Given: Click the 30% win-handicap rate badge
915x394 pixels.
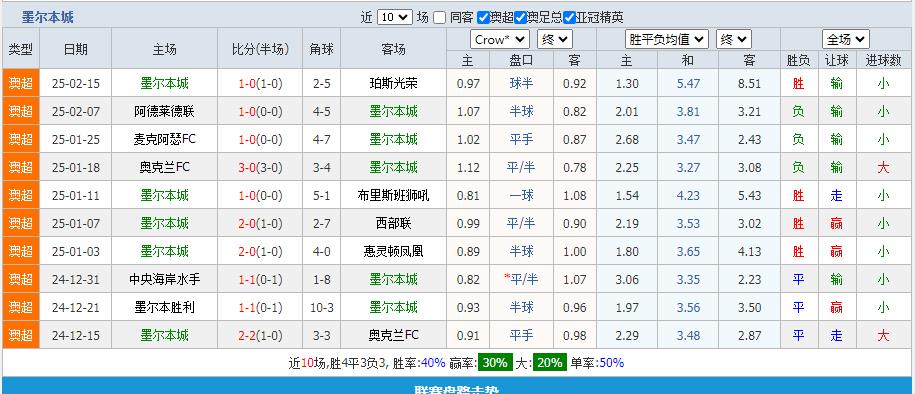Looking at the screenshot, I should [495, 362].
